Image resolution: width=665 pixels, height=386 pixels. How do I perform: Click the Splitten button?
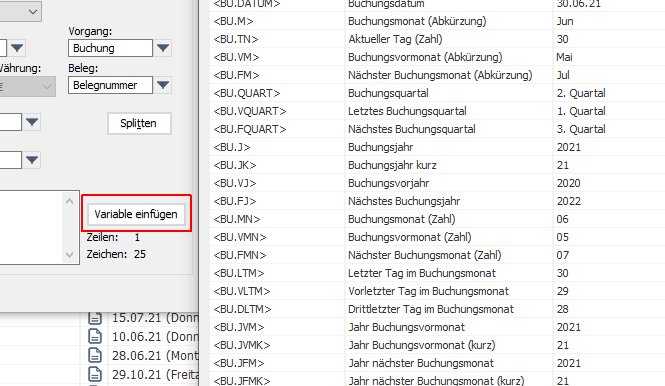[139, 123]
